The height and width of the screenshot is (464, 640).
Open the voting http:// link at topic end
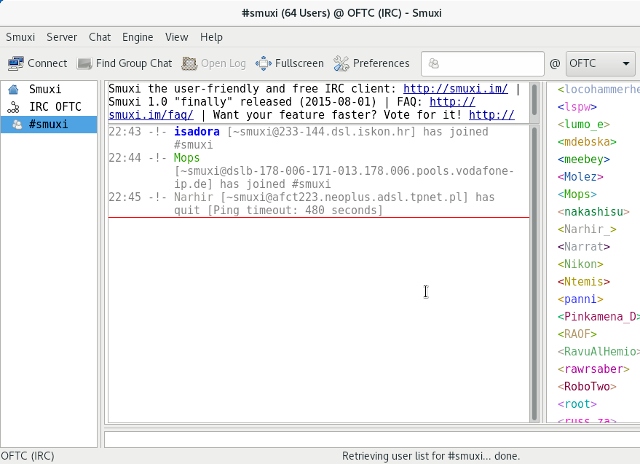click(491, 115)
